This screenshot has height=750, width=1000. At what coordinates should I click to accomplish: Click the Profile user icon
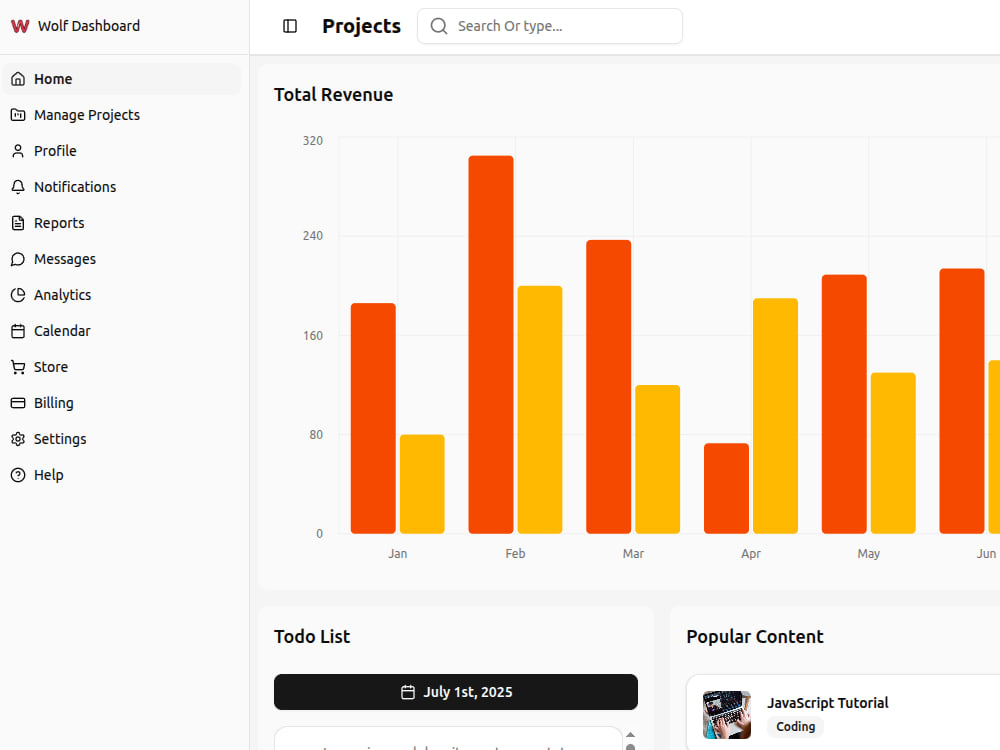click(x=18, y=151)
